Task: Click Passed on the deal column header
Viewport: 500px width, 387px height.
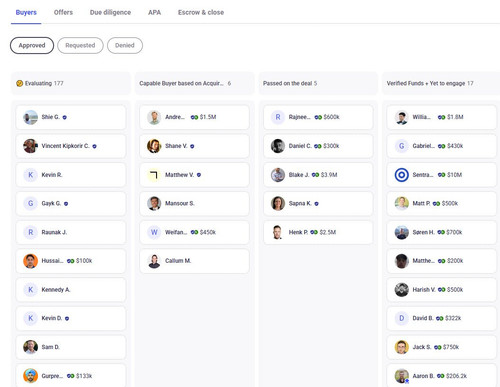Action: tap(318, 83)
